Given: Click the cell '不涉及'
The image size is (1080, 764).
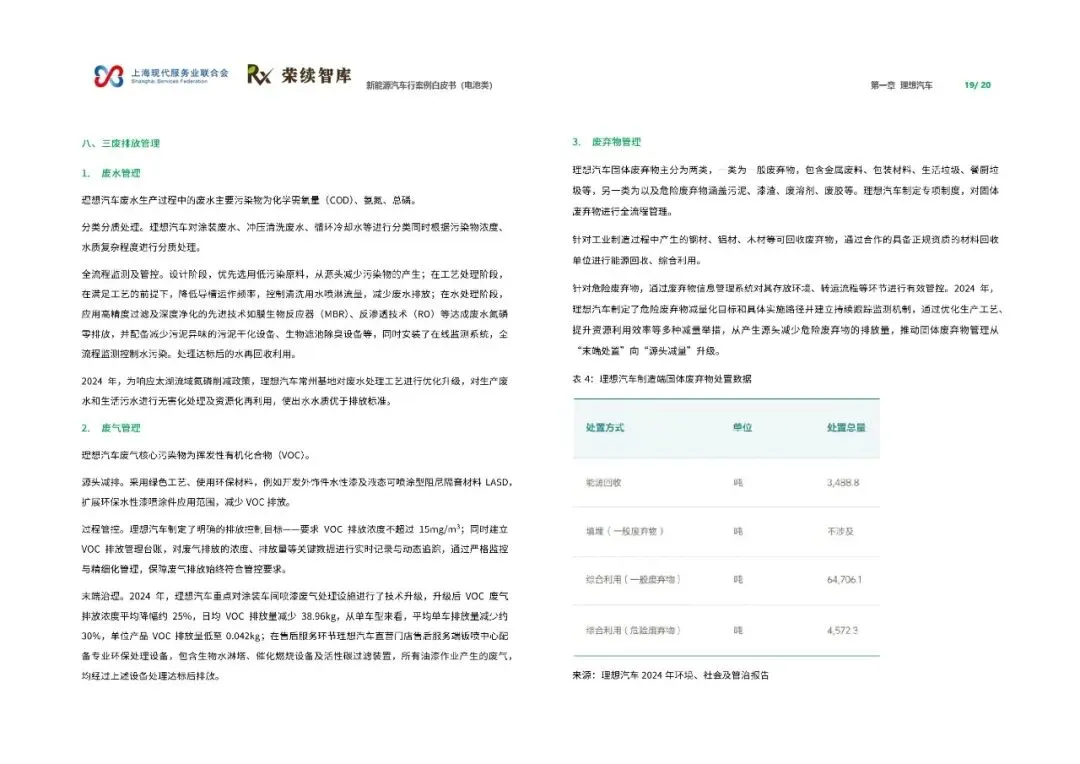Looking at the screenshot, I should 840,531.
